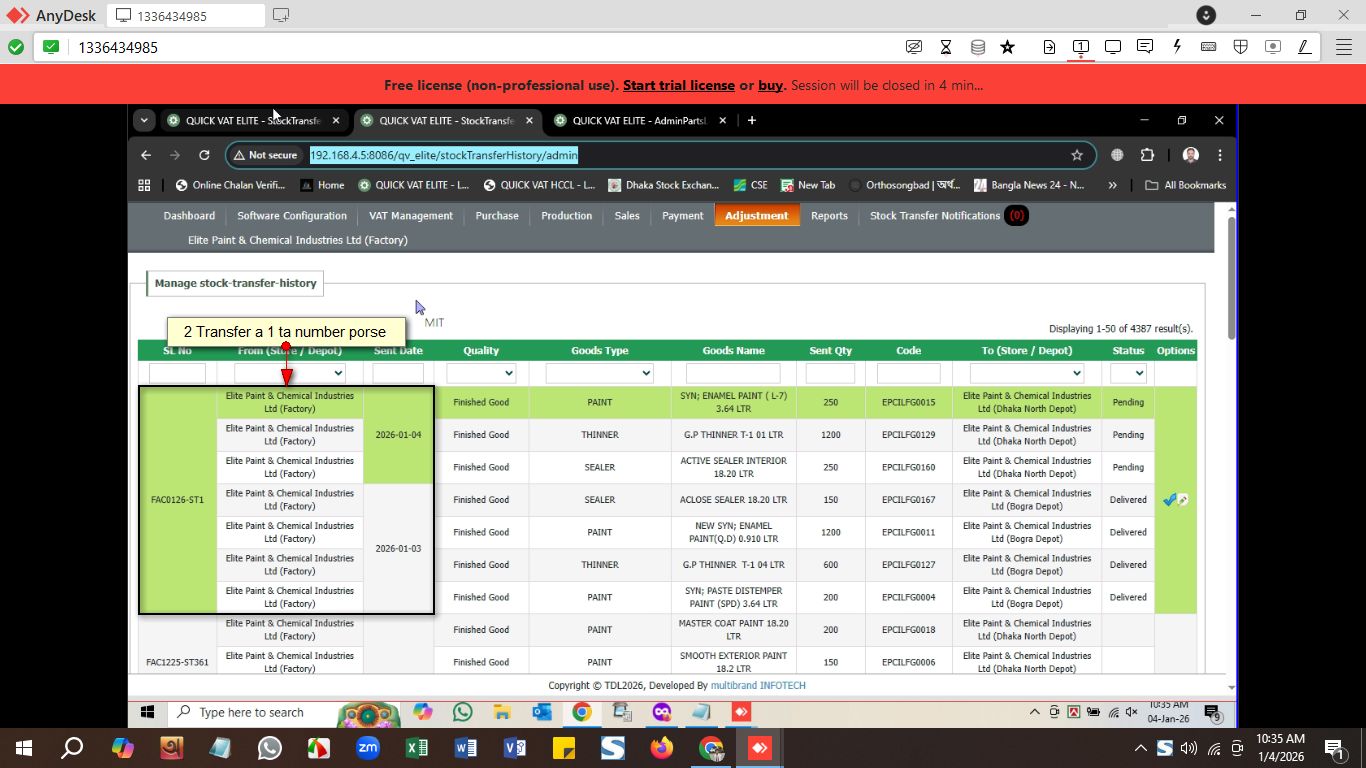Open the Goods Type filter dropdown
The height and width of the screenshot is (768, 1366).
click(x=599, y=373)
